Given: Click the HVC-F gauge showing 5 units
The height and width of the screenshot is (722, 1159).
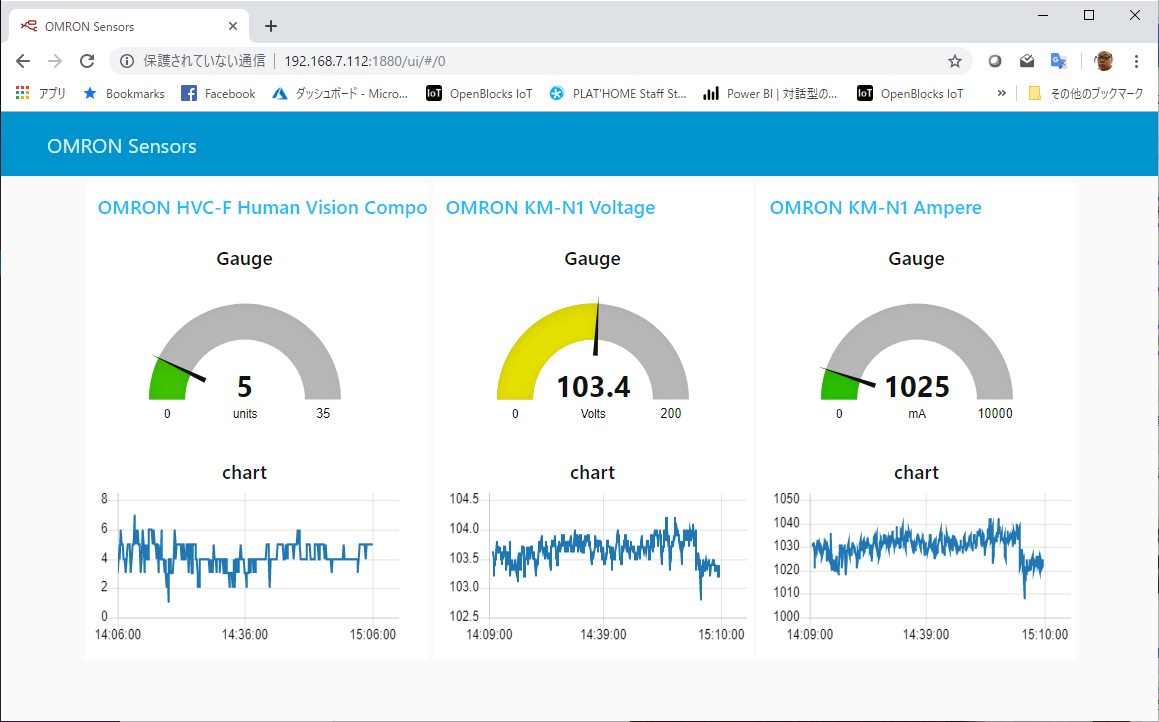Looking at the screenshot, I should (245, 360).
